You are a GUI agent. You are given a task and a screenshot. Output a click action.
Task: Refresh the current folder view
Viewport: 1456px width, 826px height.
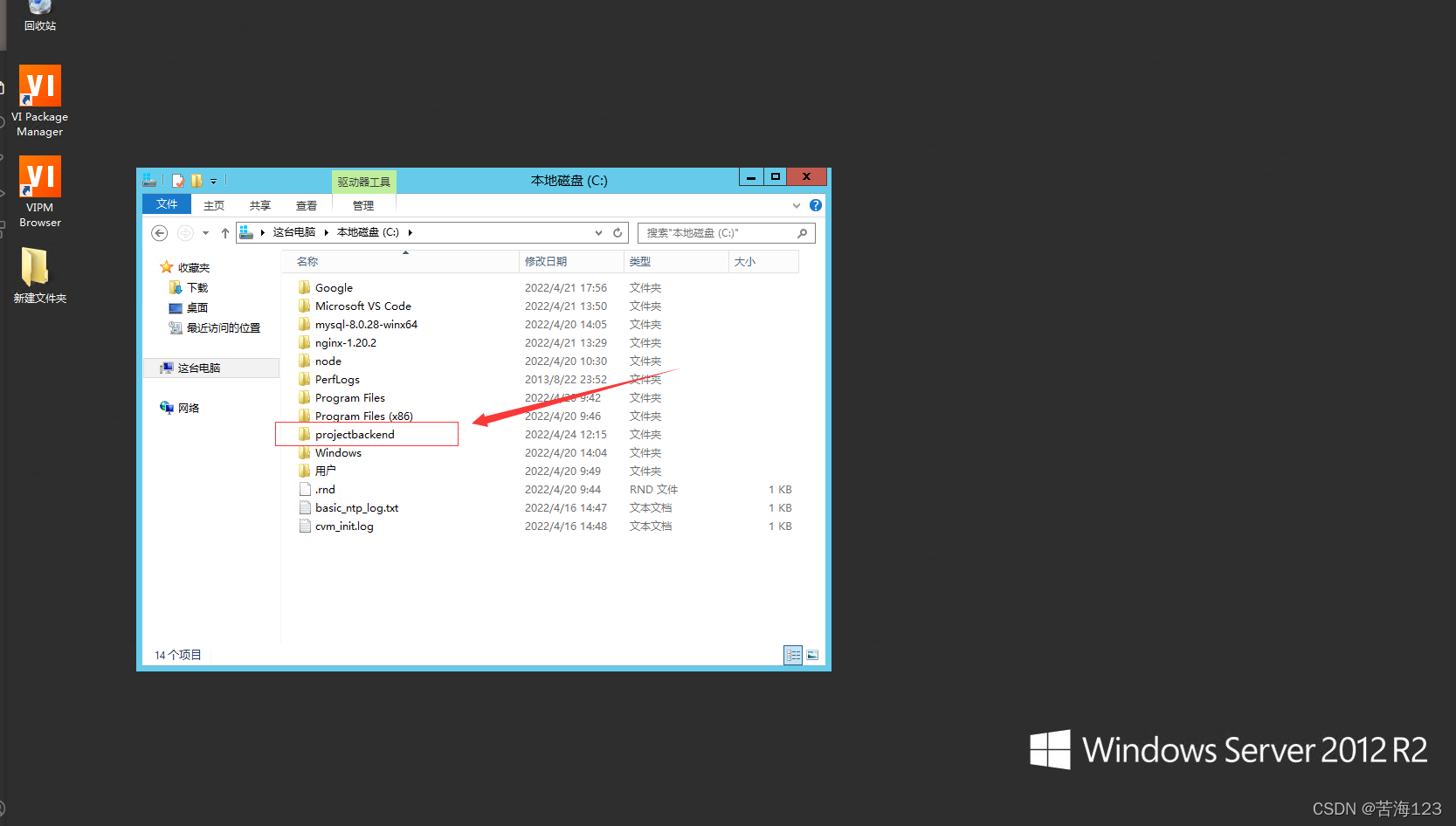(x=618, y=233)
